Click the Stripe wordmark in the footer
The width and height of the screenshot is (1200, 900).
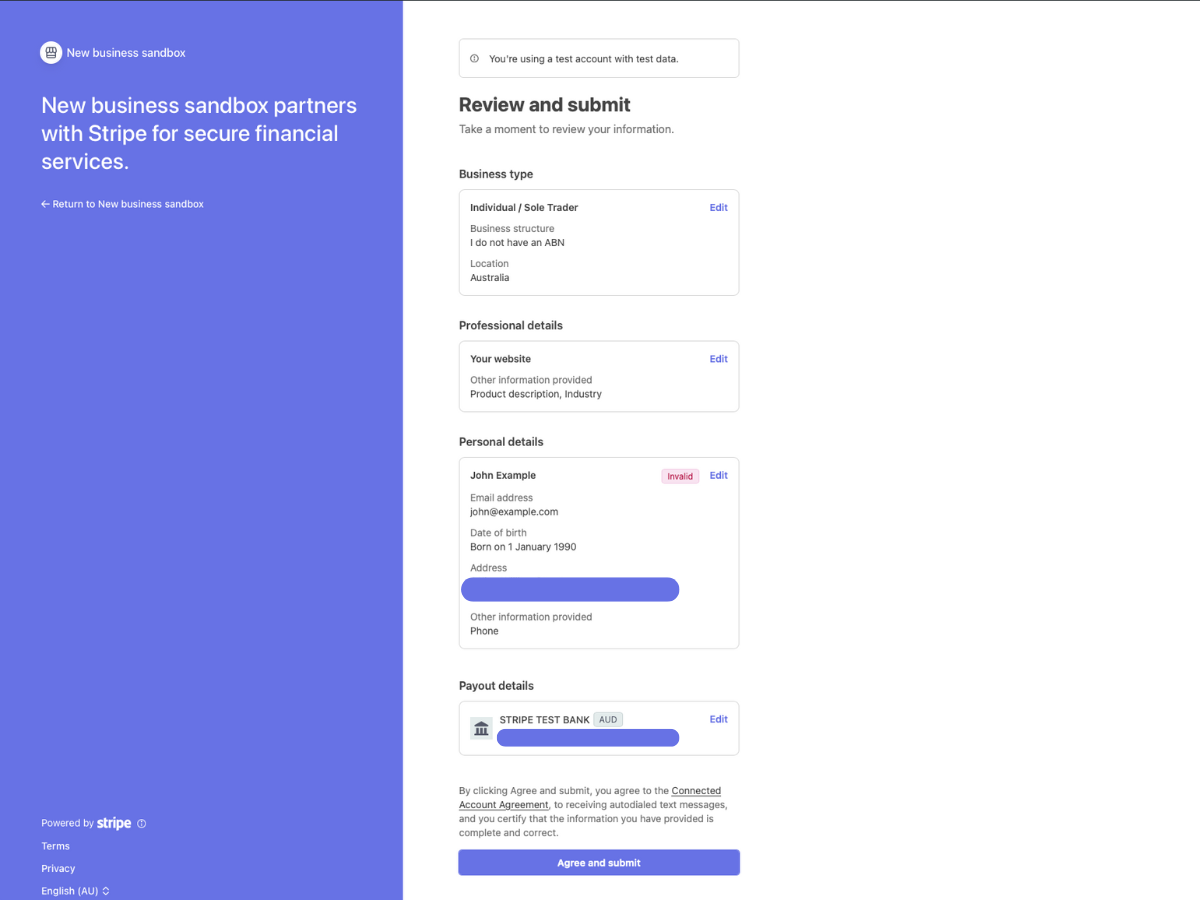click(115, 823)
